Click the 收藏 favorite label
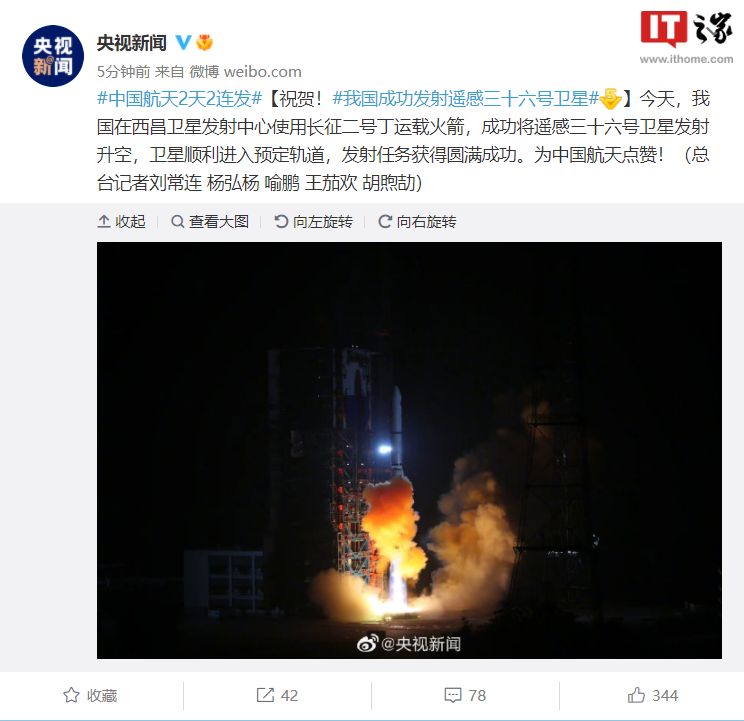This screenshot has width=744, height=721. pyautogui.click(x=102, y=695)
